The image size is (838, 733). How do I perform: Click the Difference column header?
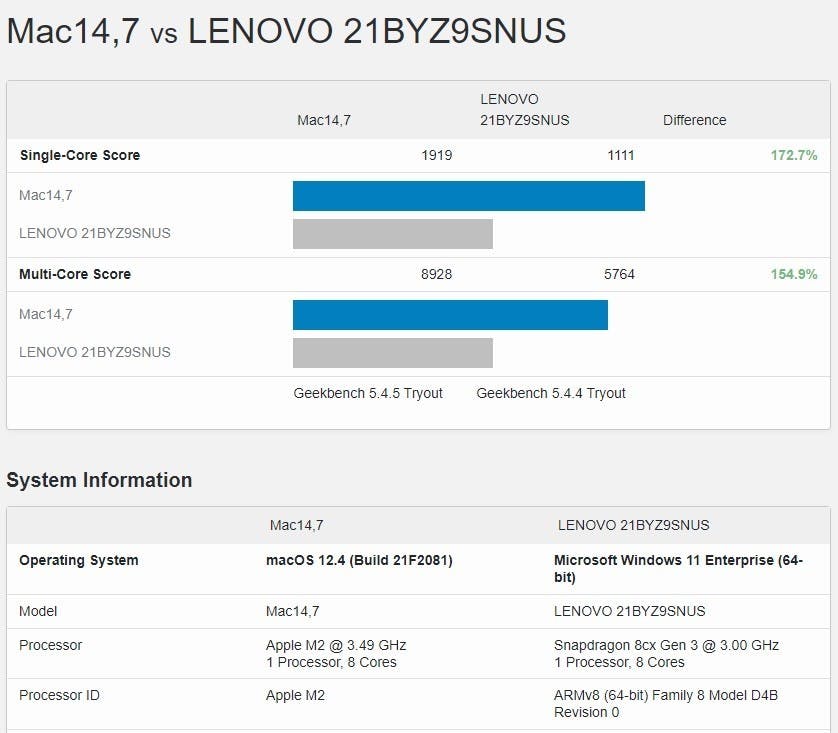tap(694, 120)
